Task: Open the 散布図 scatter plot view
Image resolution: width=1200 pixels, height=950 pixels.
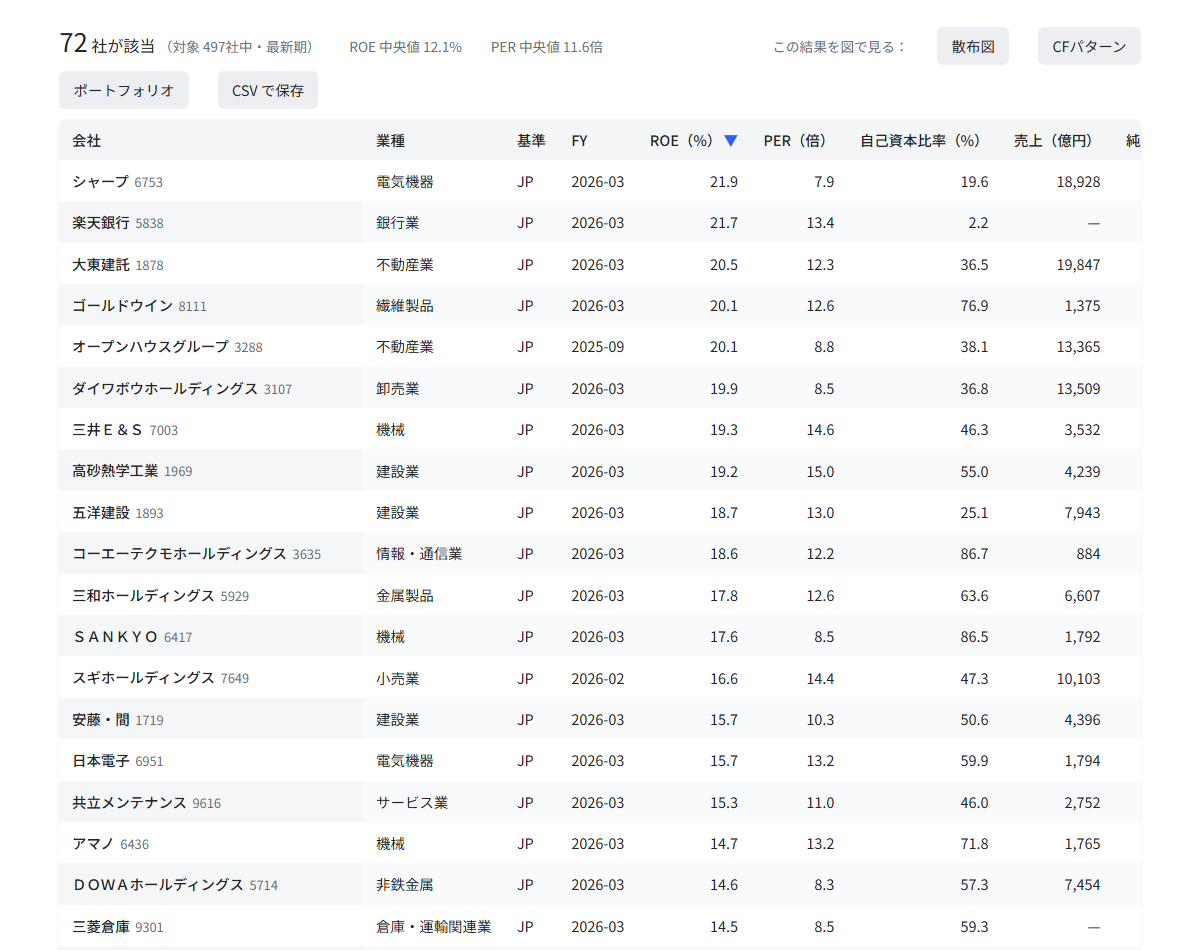Action: (973, 46)
